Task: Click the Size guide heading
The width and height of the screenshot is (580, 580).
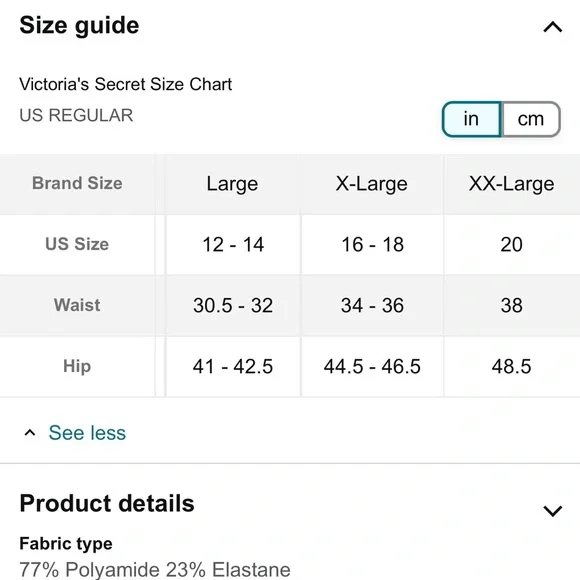Action: pyautogui.click(x=79, y=26)
